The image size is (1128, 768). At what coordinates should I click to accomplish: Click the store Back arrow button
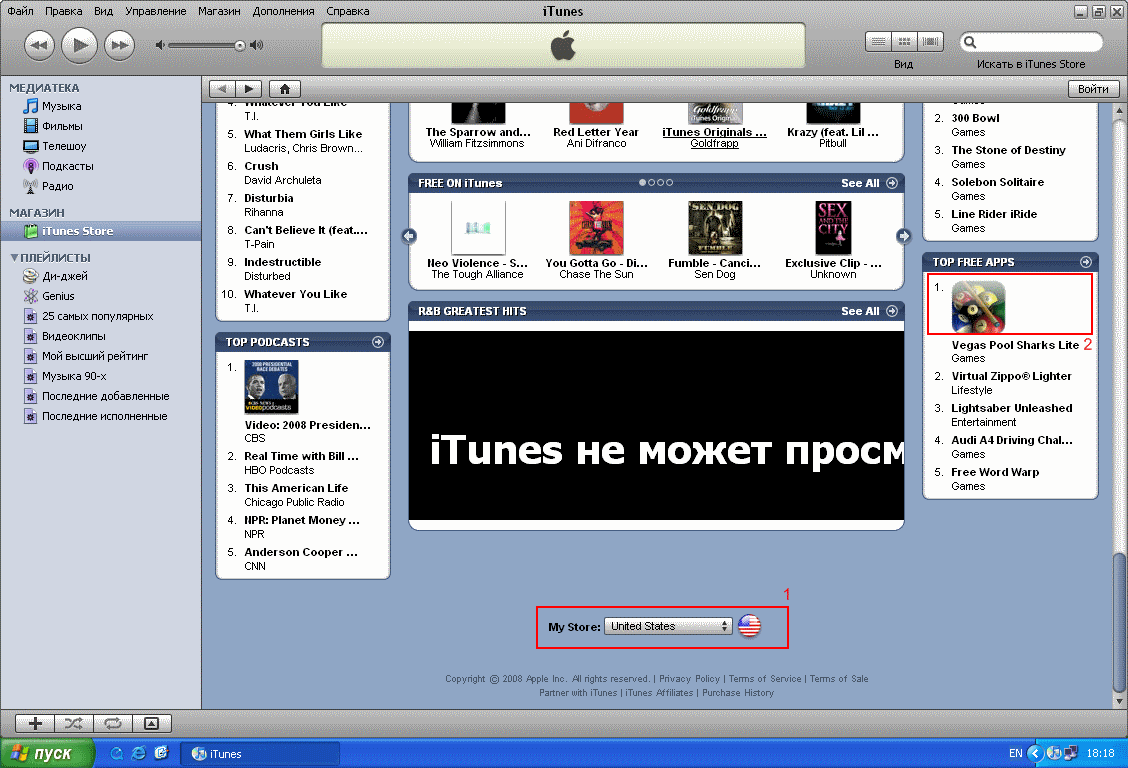click(222, 89)
